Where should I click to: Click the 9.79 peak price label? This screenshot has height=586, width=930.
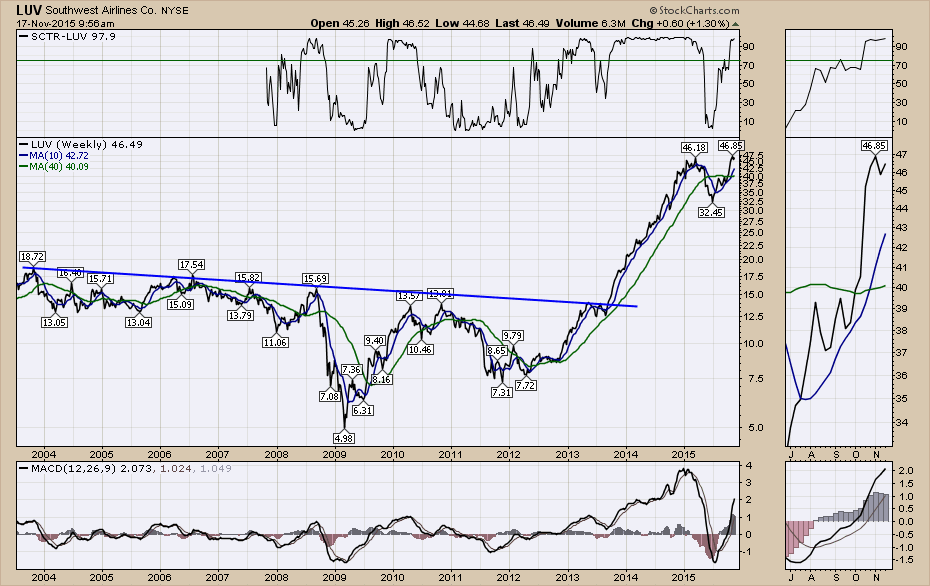coord(512,335)
